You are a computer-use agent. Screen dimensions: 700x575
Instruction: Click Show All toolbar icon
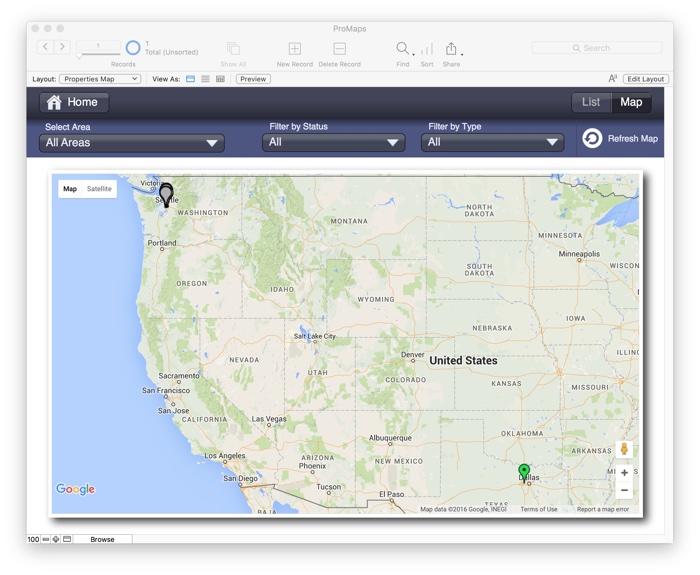click(x=233, y=48)
